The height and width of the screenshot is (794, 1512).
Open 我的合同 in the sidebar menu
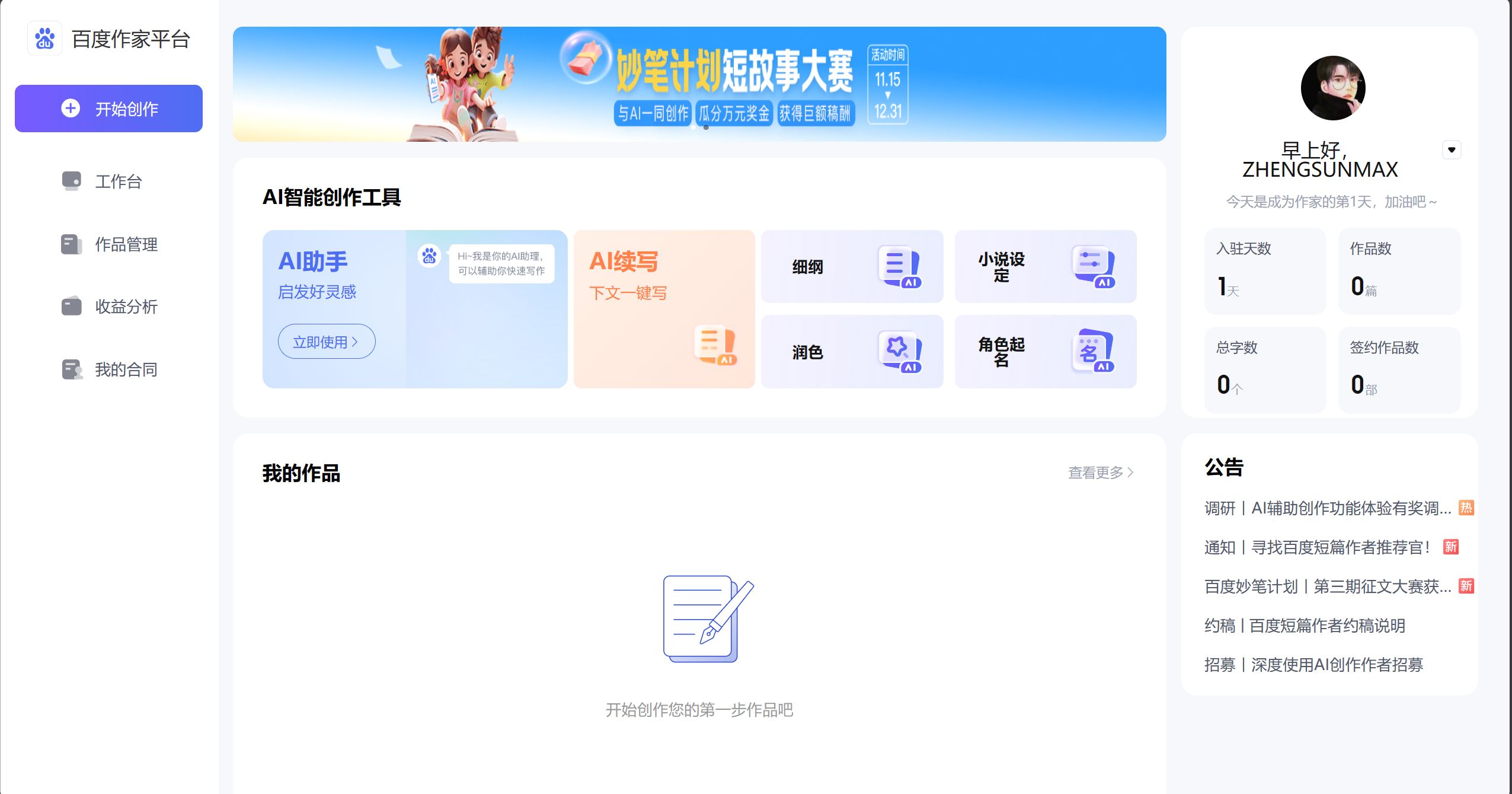[x=126, y=369]
